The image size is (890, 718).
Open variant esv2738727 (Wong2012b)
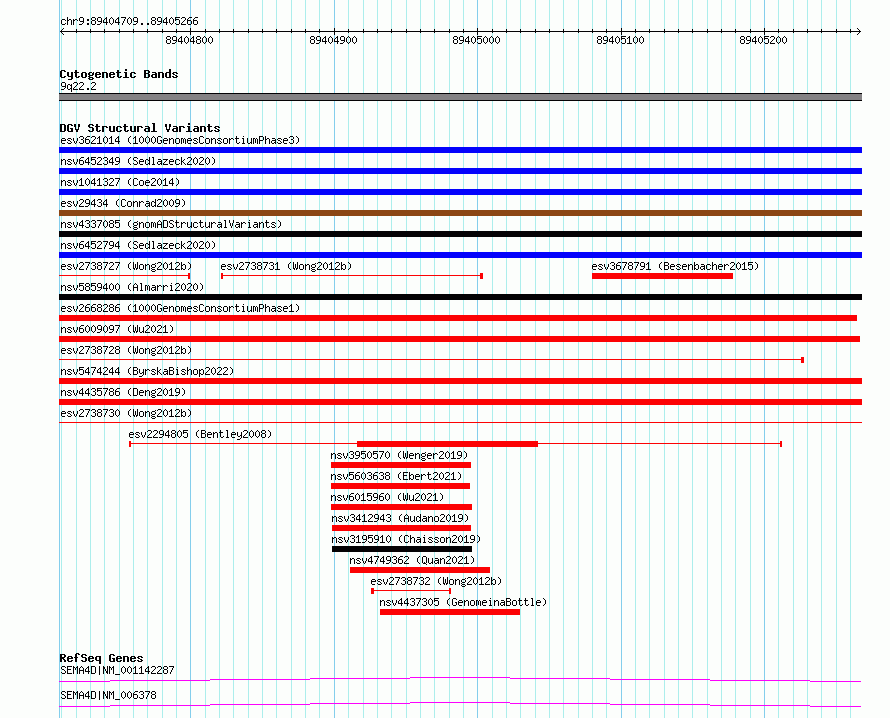(126, 266)
